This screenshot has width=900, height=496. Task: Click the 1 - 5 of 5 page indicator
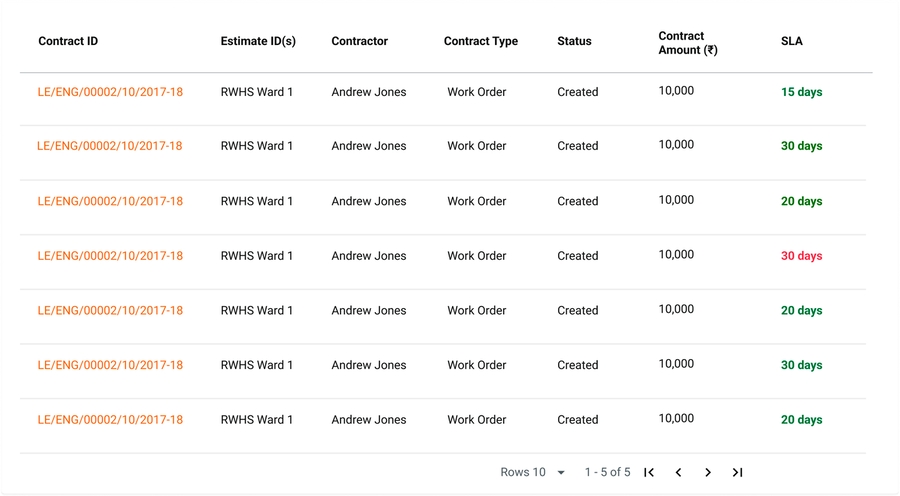tap(607, 472)
